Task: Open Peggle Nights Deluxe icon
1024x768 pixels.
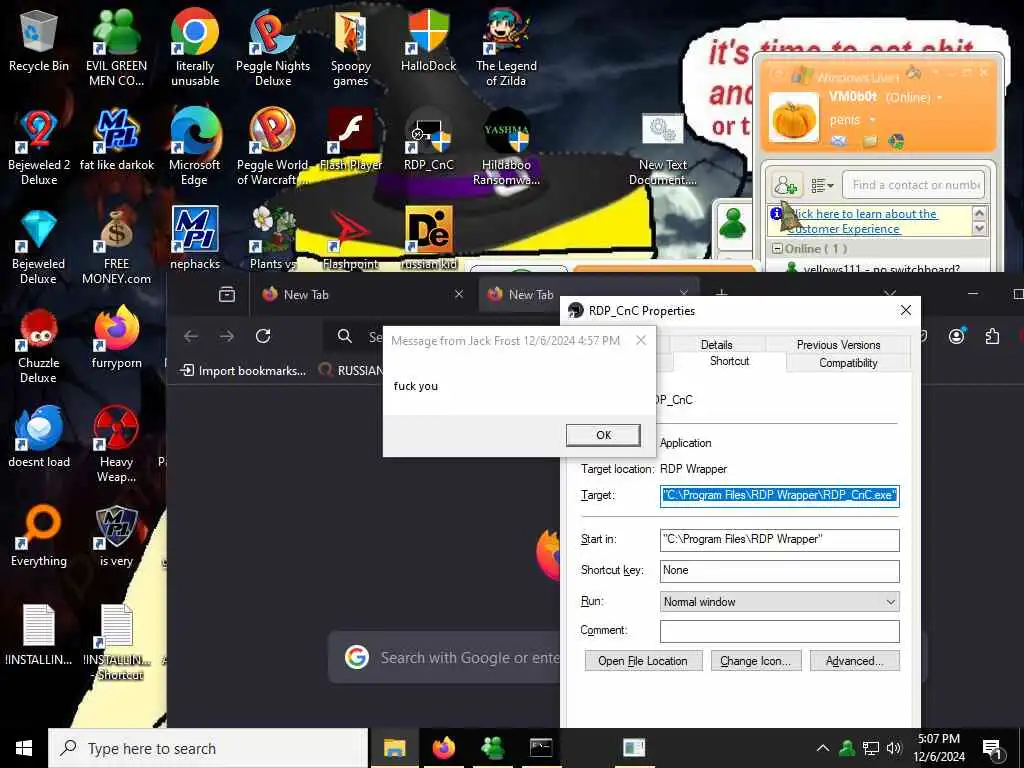Action: point(273,48)
